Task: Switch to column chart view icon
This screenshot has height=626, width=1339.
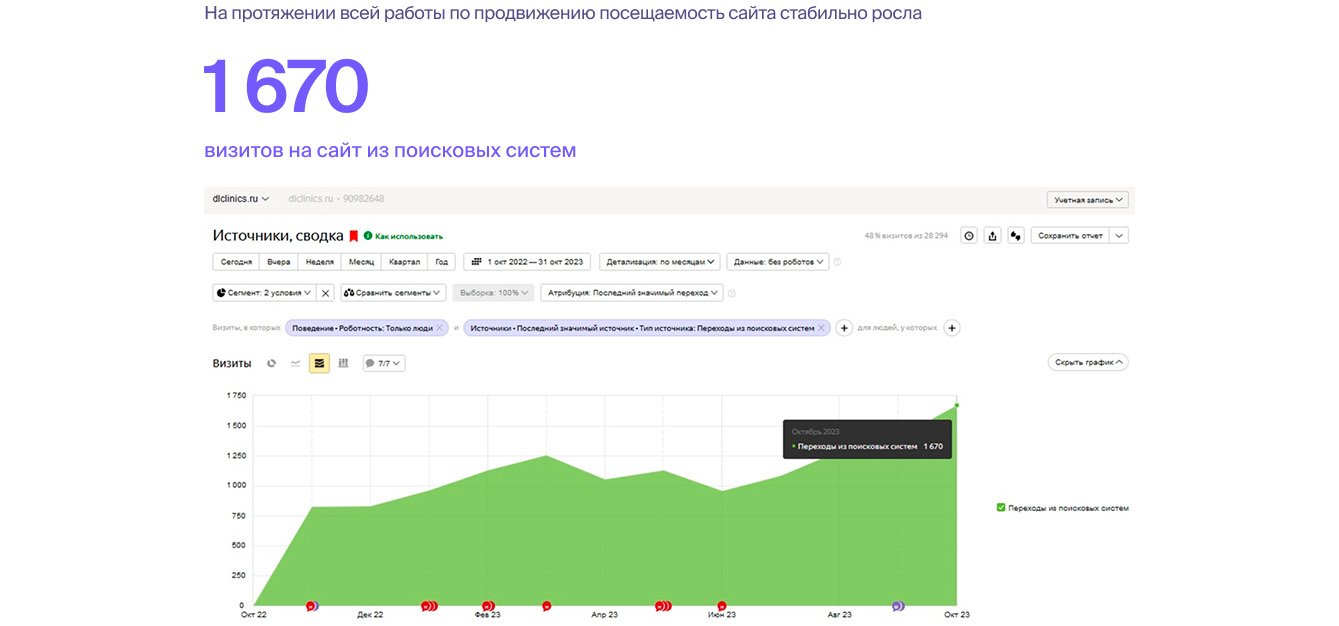Action: click(x=343, y=363)
